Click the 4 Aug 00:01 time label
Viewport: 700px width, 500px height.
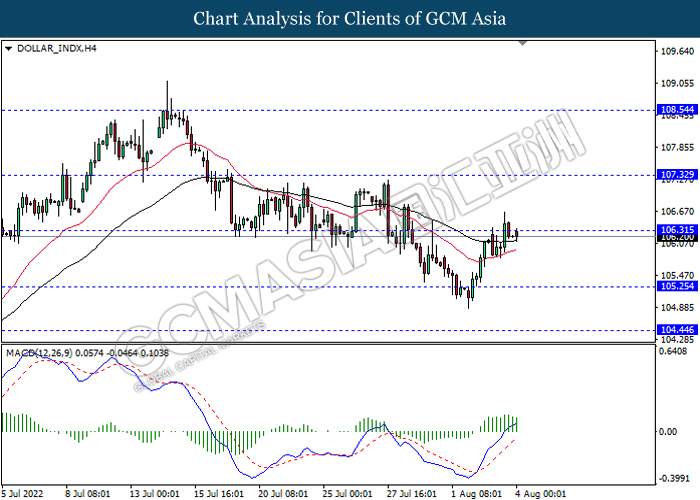coord(540,494)
